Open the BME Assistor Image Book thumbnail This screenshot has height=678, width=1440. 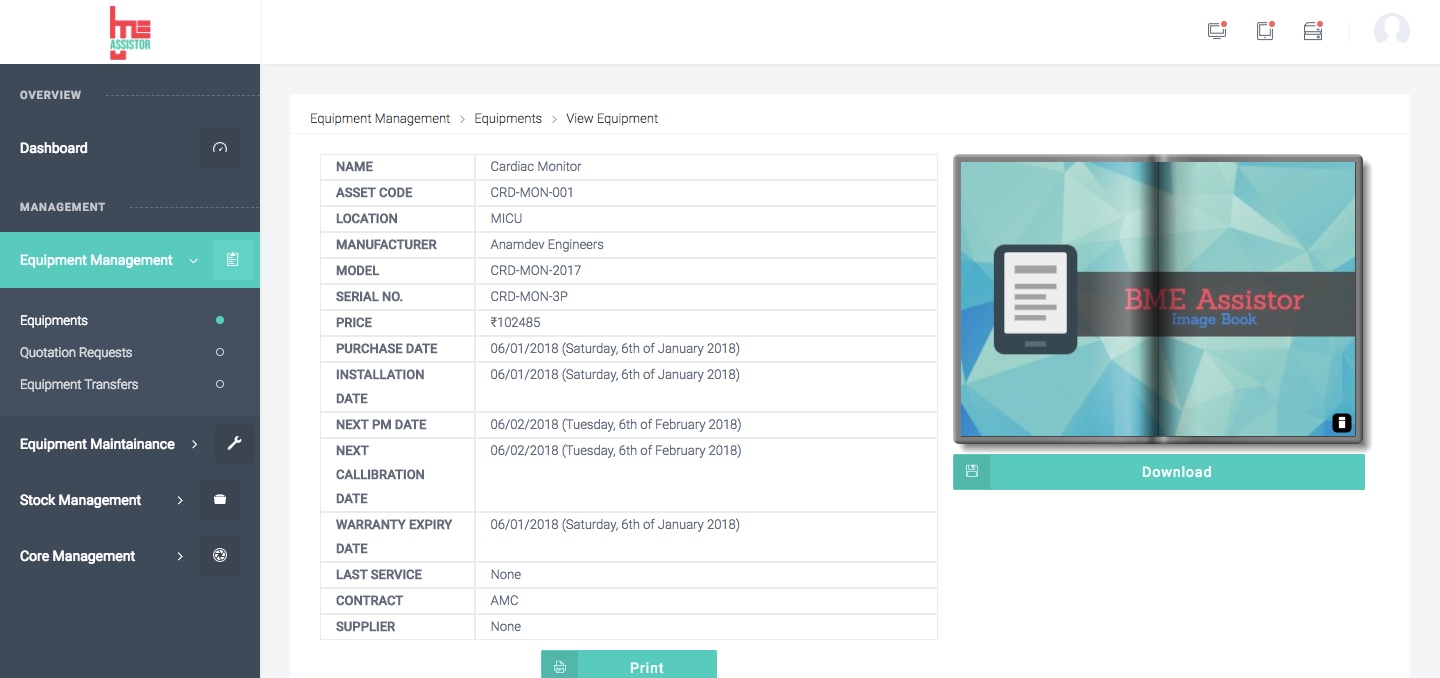click(1158, 299)
